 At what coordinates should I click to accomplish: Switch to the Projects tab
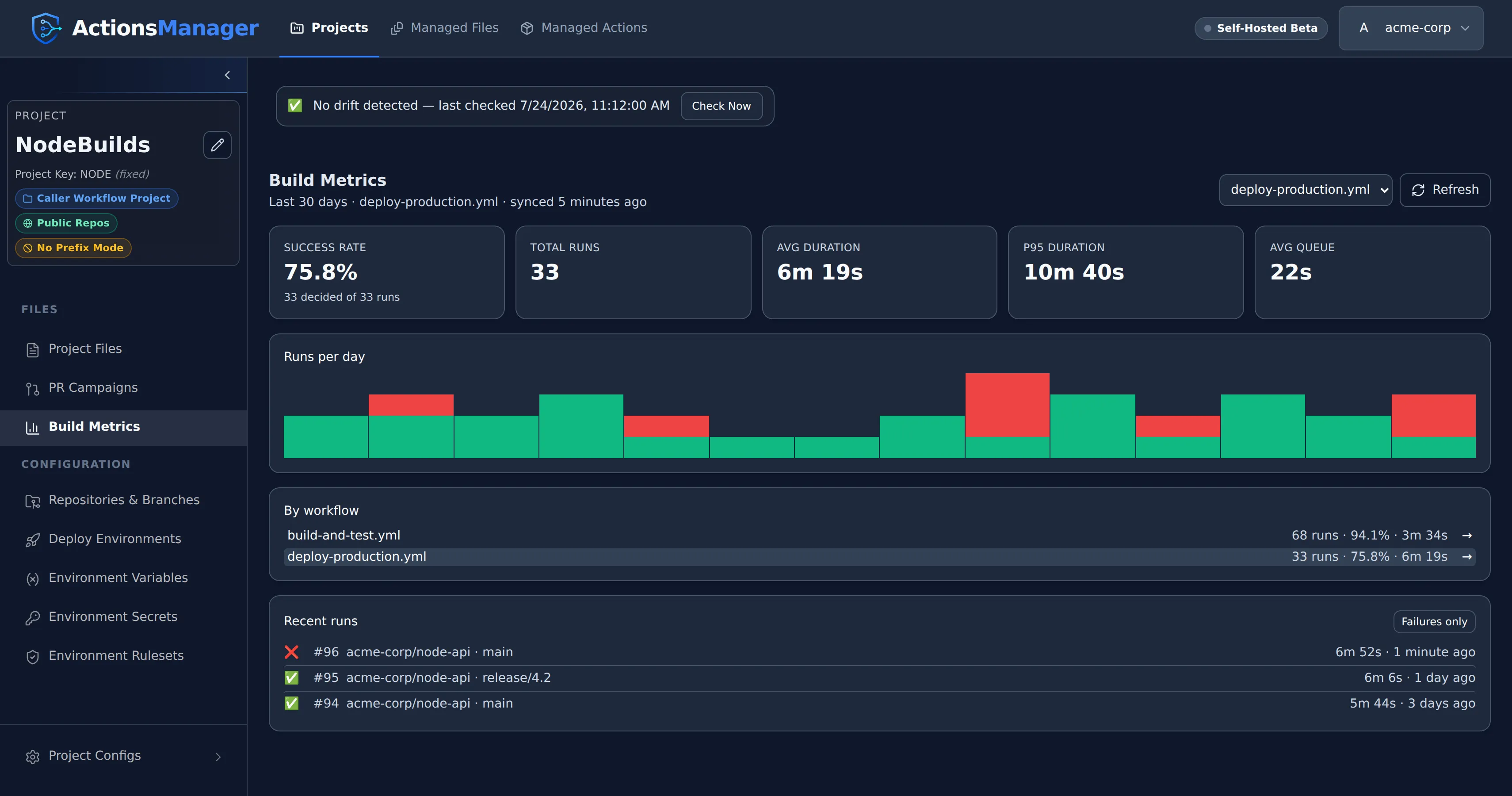coord(329,28)
